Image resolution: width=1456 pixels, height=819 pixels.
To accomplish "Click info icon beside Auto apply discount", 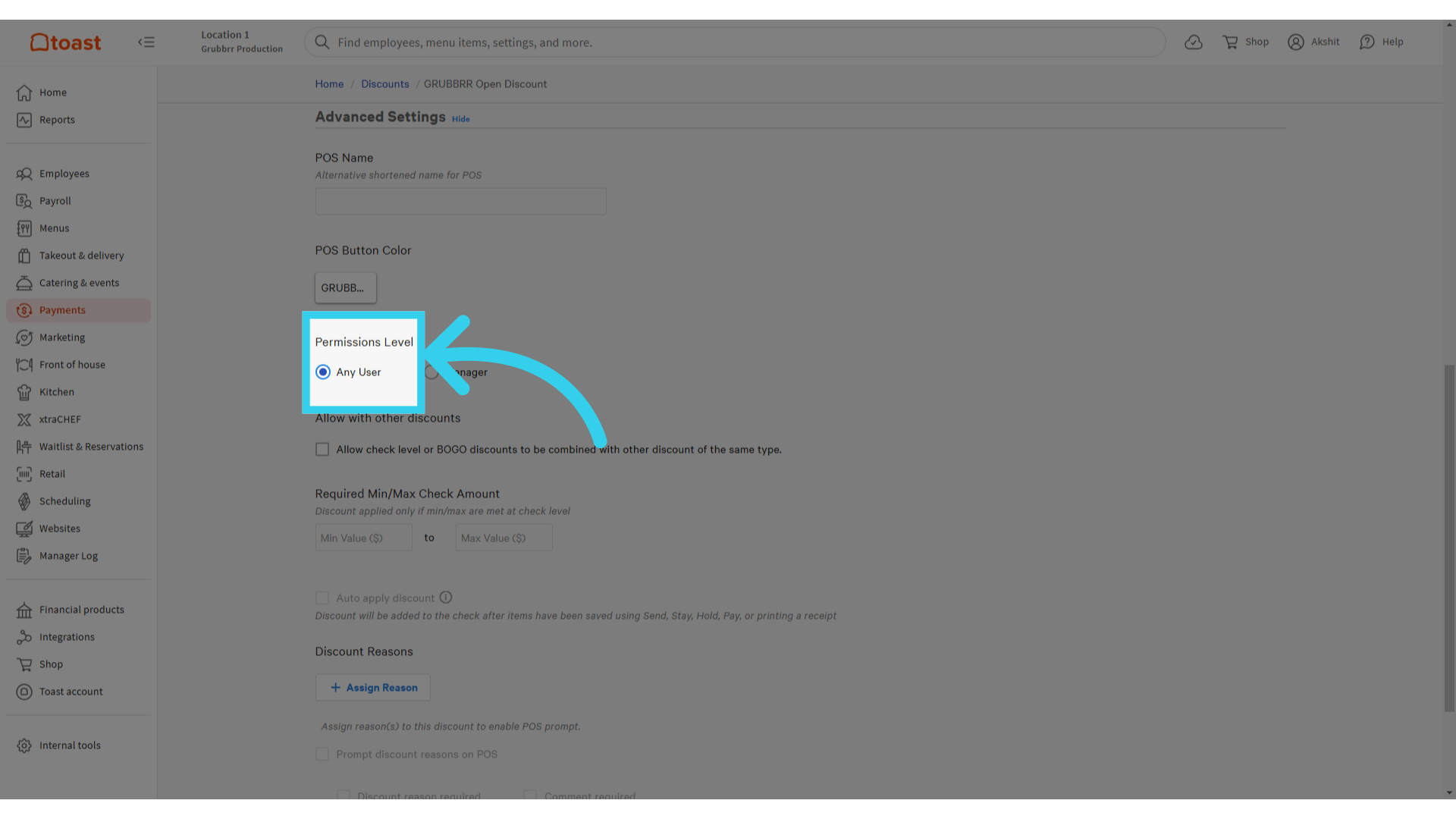I will pos(446,598).
